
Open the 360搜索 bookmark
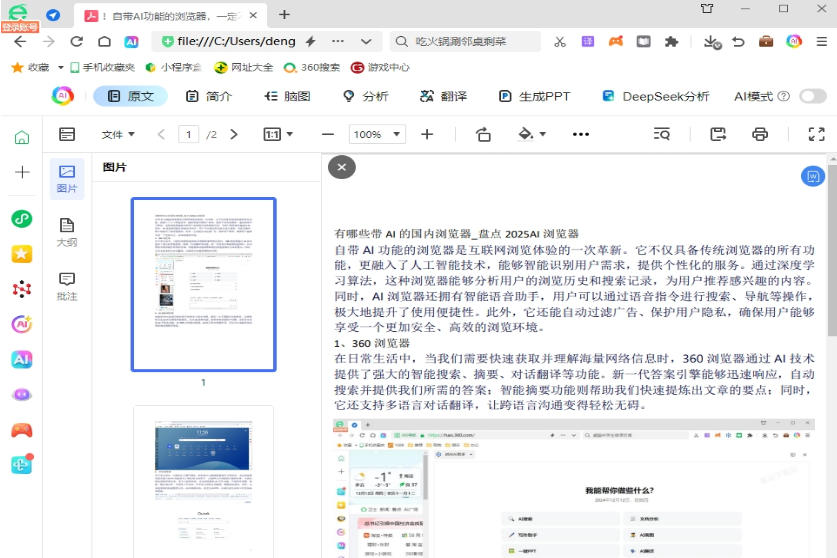(x=312, y=67)
